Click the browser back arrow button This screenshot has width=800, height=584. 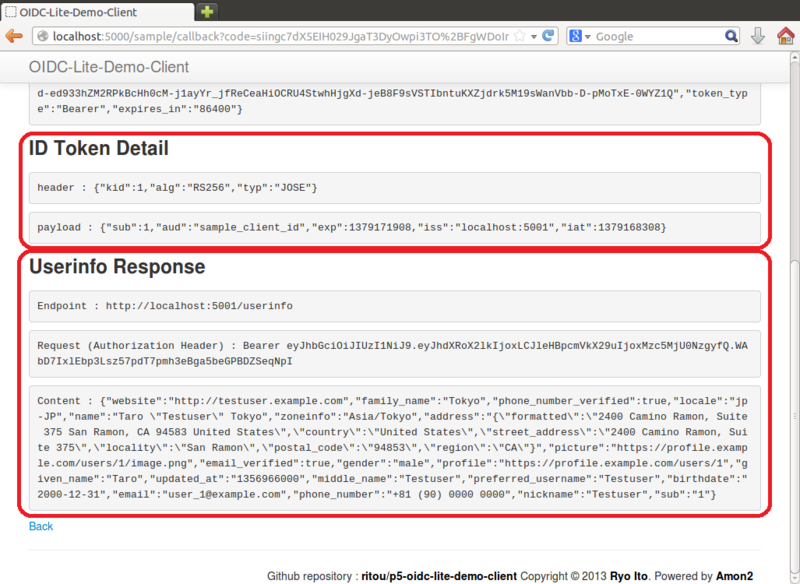pos(14,36)
